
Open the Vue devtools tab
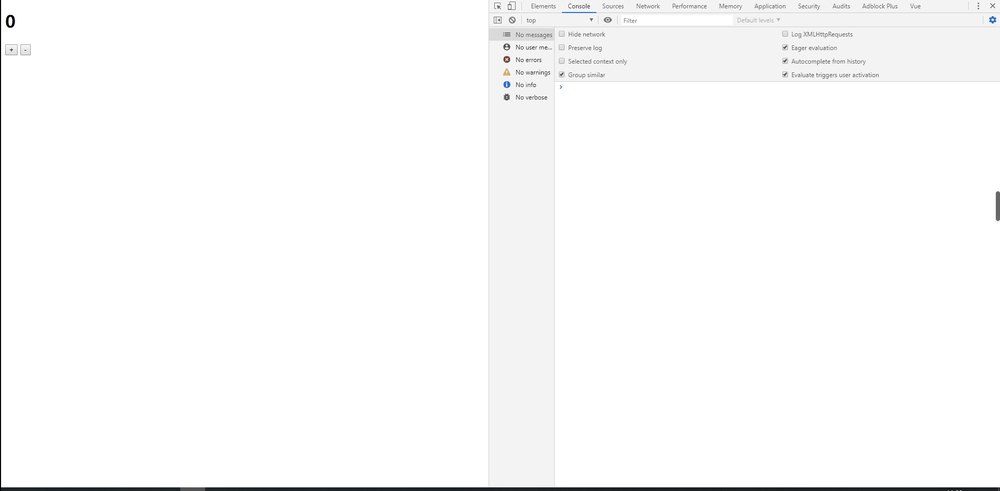click(915, 6)
